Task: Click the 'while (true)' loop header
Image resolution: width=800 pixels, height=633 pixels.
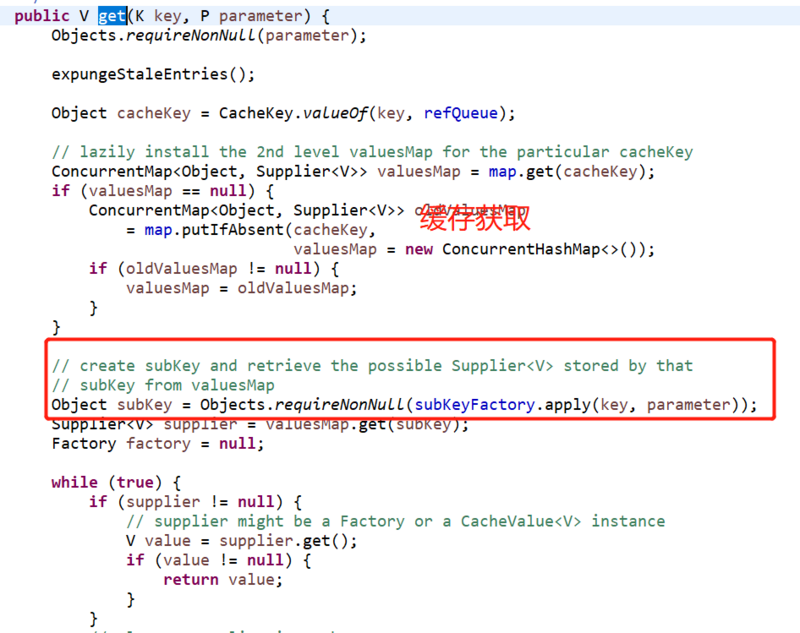Action: 116,483
